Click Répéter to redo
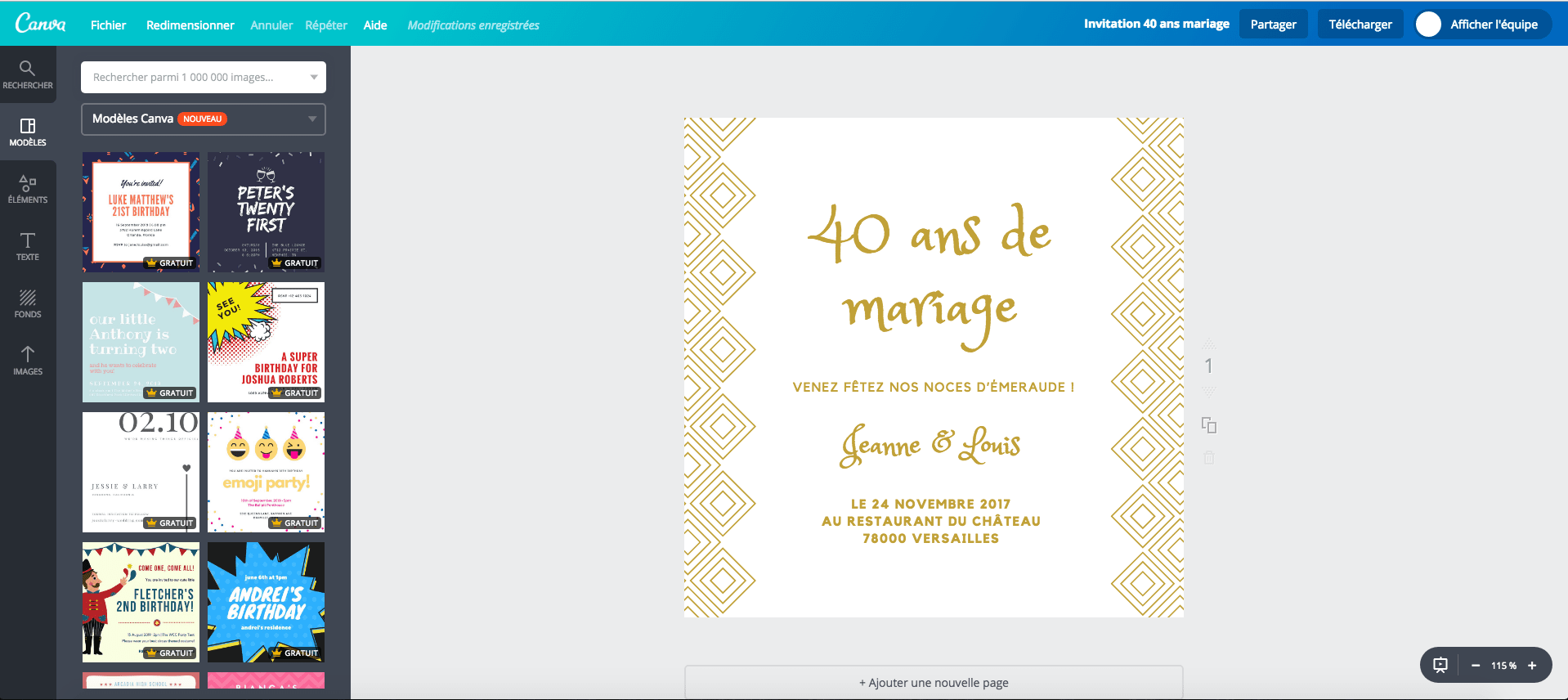This screenshot has height=700, width=1568. click(326, 25)
